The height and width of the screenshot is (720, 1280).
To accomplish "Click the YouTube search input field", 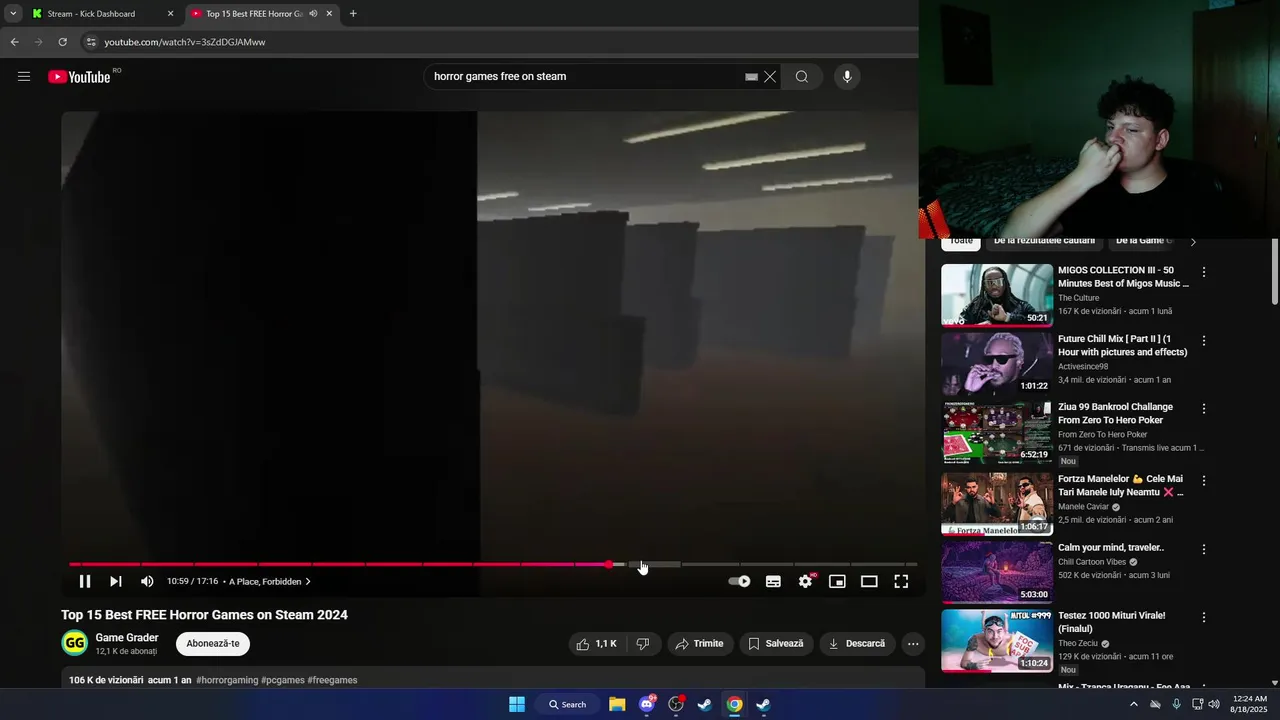I will 585,77.
